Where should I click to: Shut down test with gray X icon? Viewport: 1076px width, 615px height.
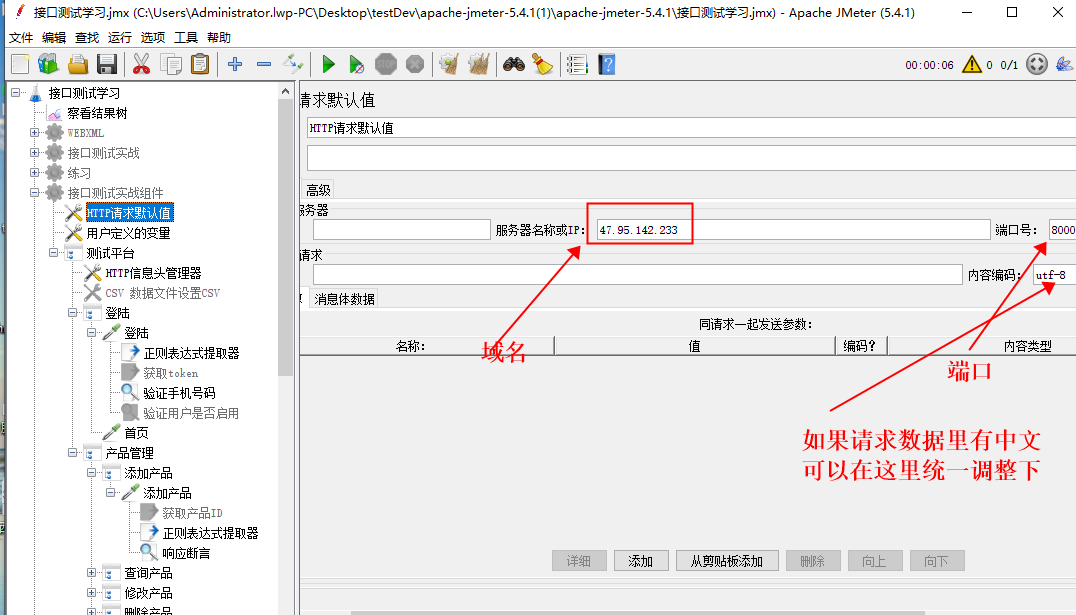pos(414,65)
